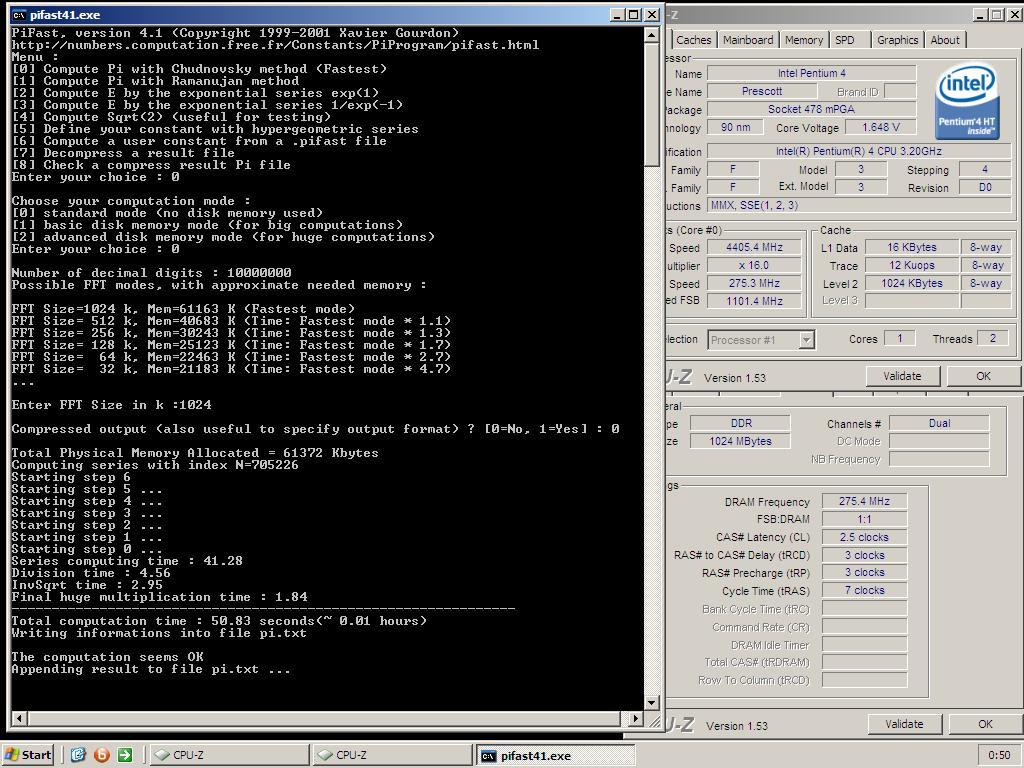
Task: Click the '16 KBytes' L1 Data value
Action: [912, 248]
